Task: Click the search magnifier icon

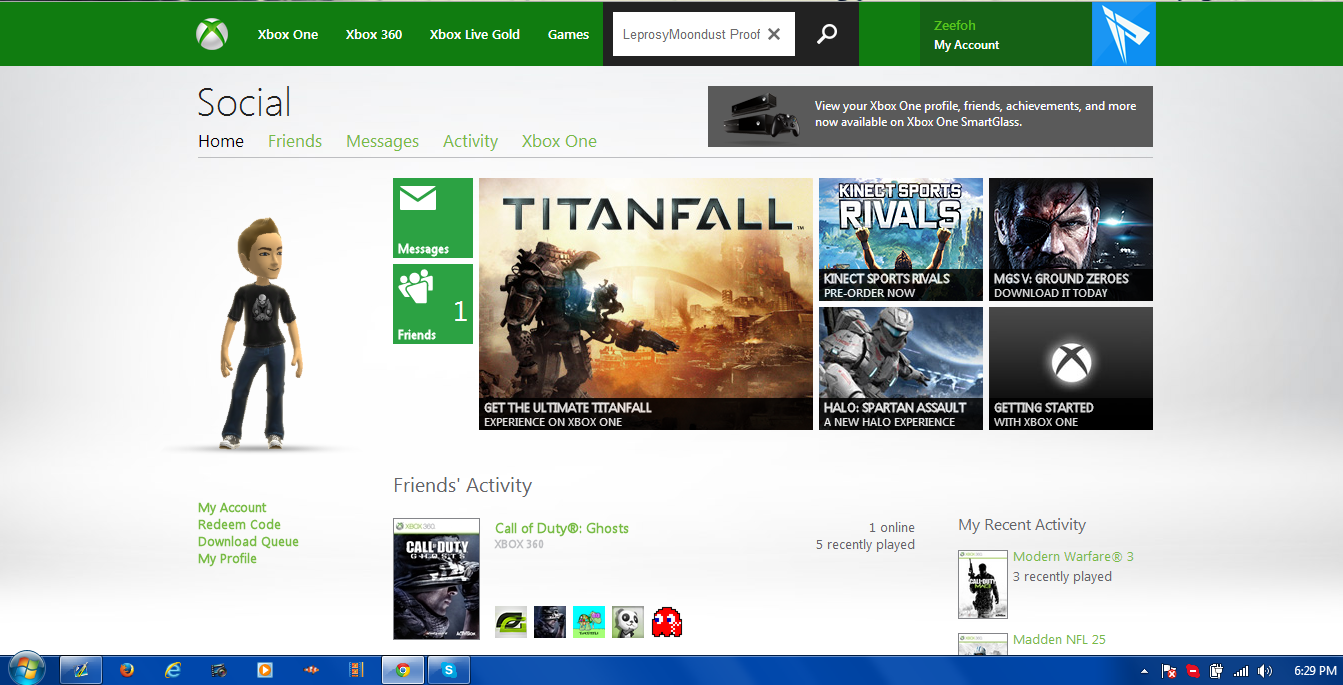Action: pos(827,34)
